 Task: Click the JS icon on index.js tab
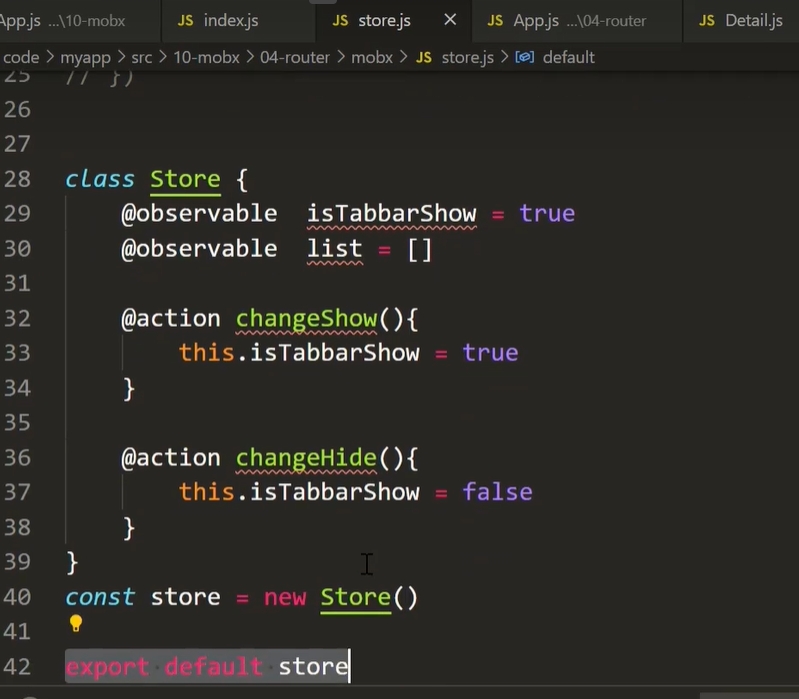point(186,20)
